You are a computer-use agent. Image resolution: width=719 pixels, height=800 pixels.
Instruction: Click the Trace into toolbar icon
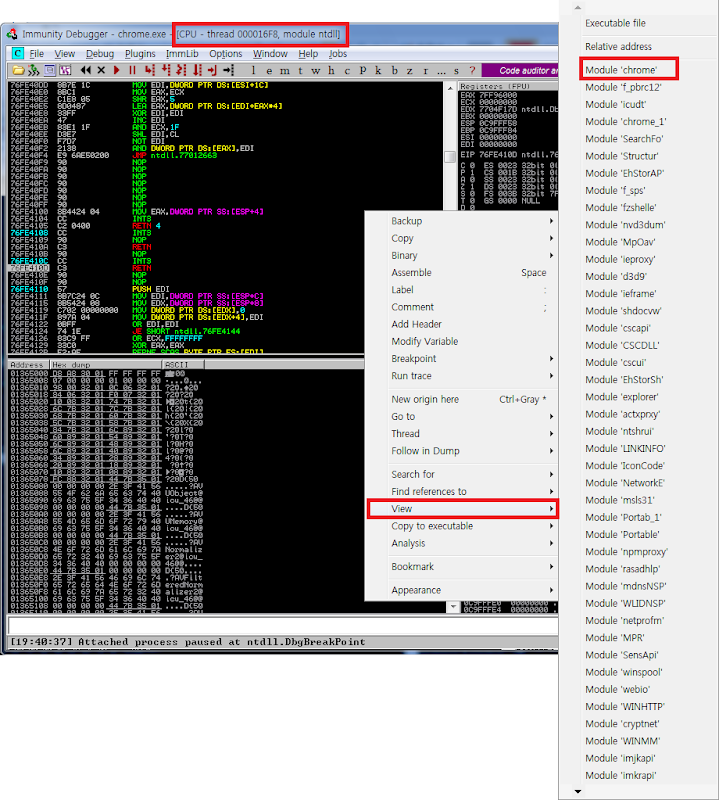[x=181, y=70]
